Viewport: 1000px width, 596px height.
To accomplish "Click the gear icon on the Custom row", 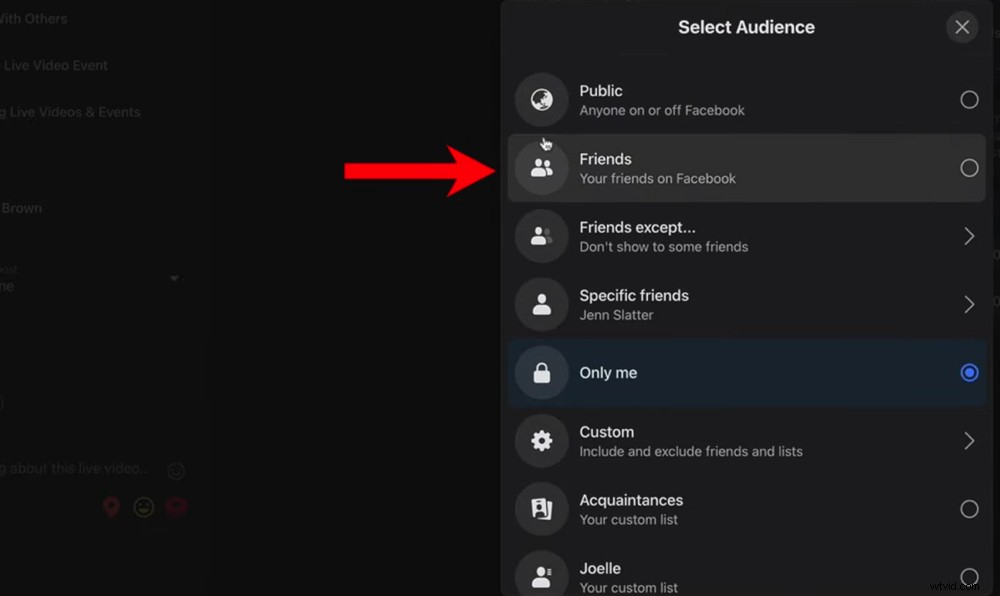I will tap(540, 440).
